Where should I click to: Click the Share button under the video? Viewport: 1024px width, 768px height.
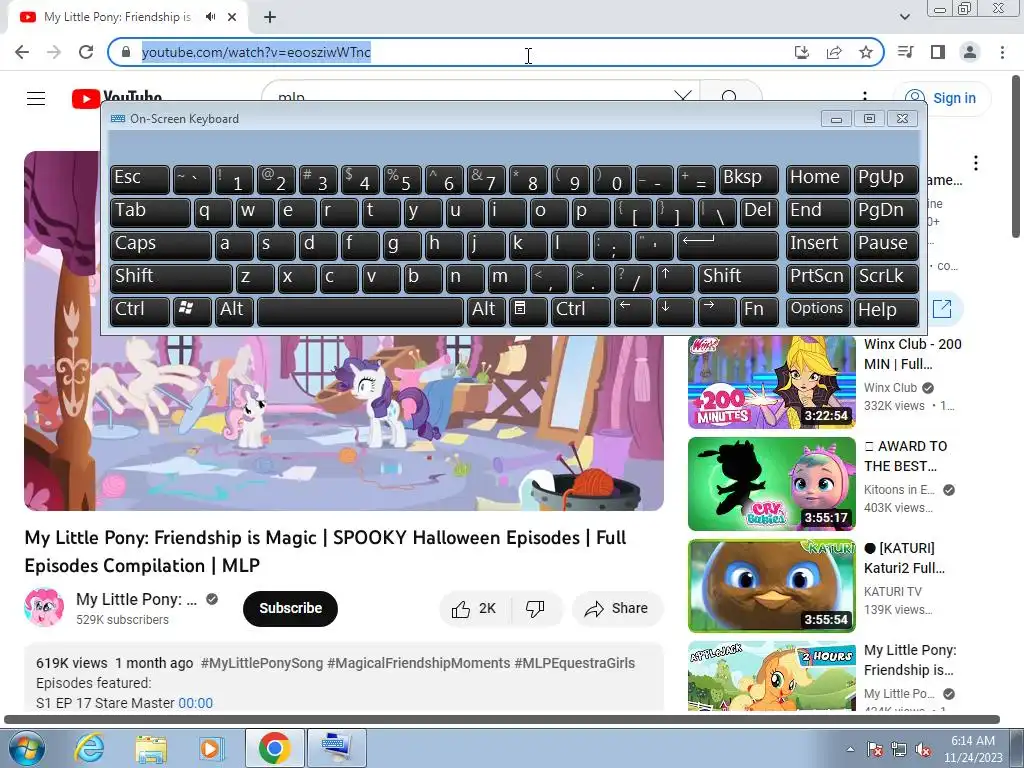coord(616,609)
